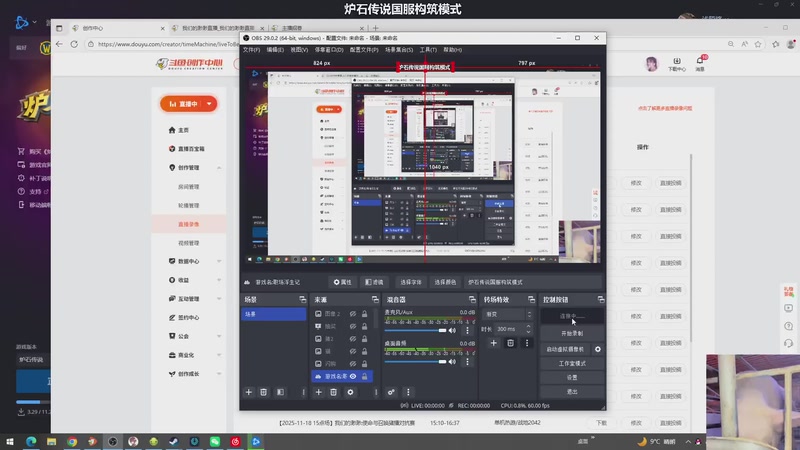Click the 属性 button on the source toolbar

[342, 282]
